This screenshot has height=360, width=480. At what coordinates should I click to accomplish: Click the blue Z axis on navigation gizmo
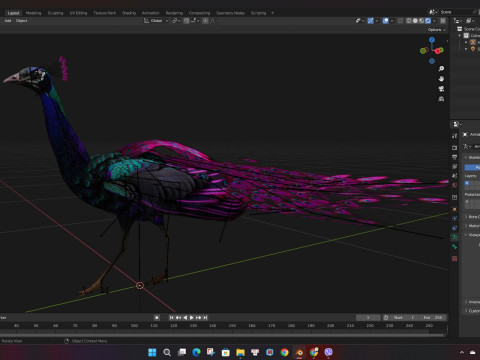432,40
